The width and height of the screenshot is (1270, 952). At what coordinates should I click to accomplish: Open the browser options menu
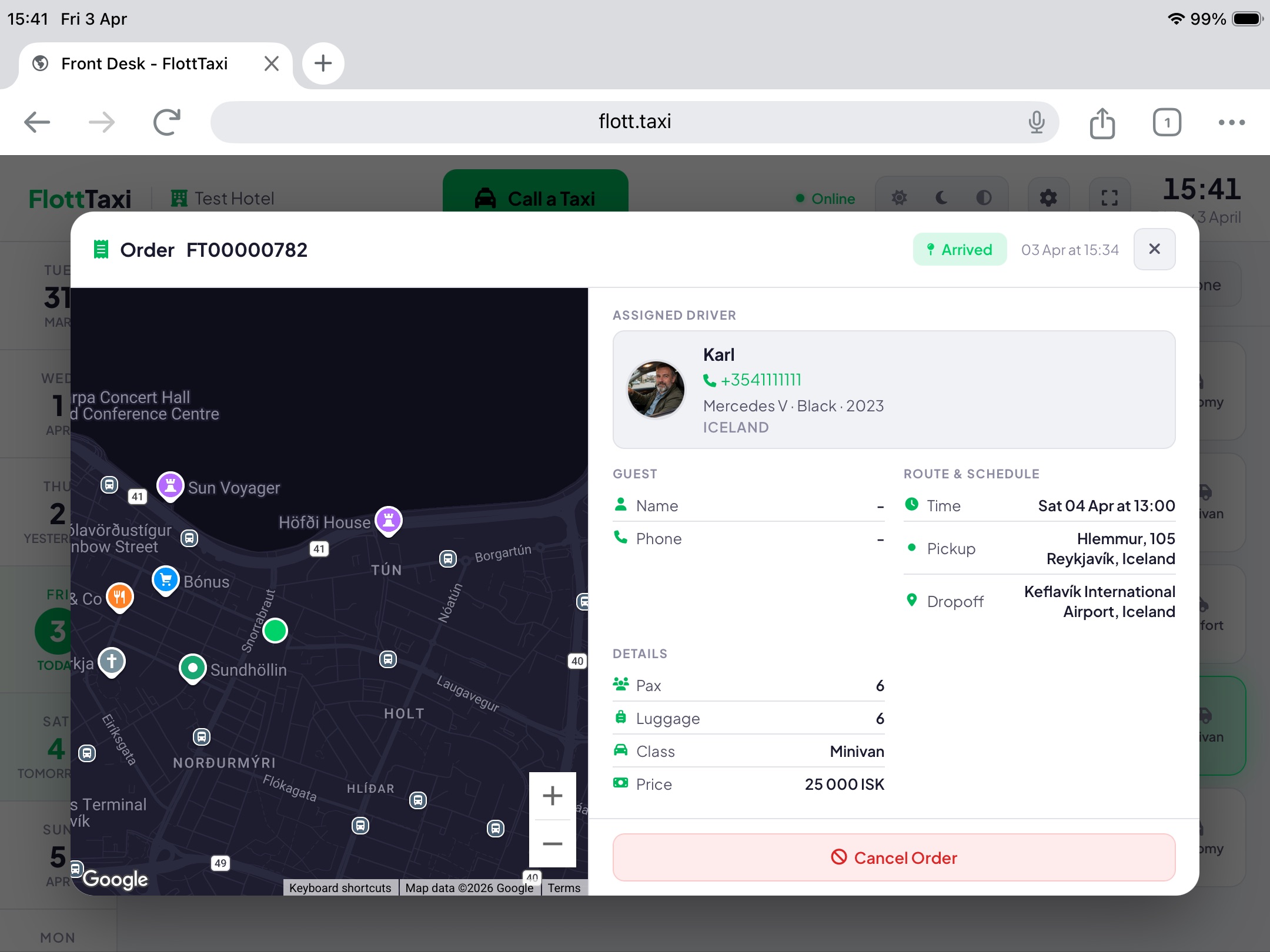(x=1232, y=122)
